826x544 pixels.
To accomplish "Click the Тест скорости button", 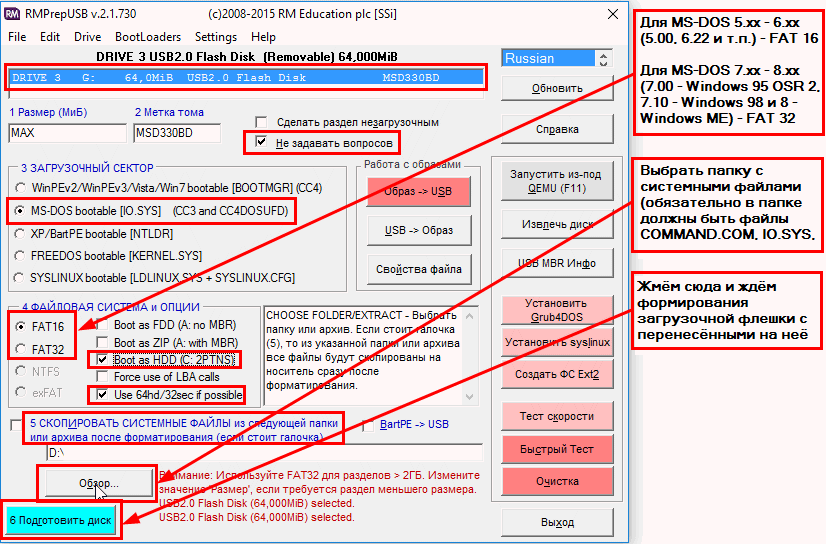I will point(557,416).
